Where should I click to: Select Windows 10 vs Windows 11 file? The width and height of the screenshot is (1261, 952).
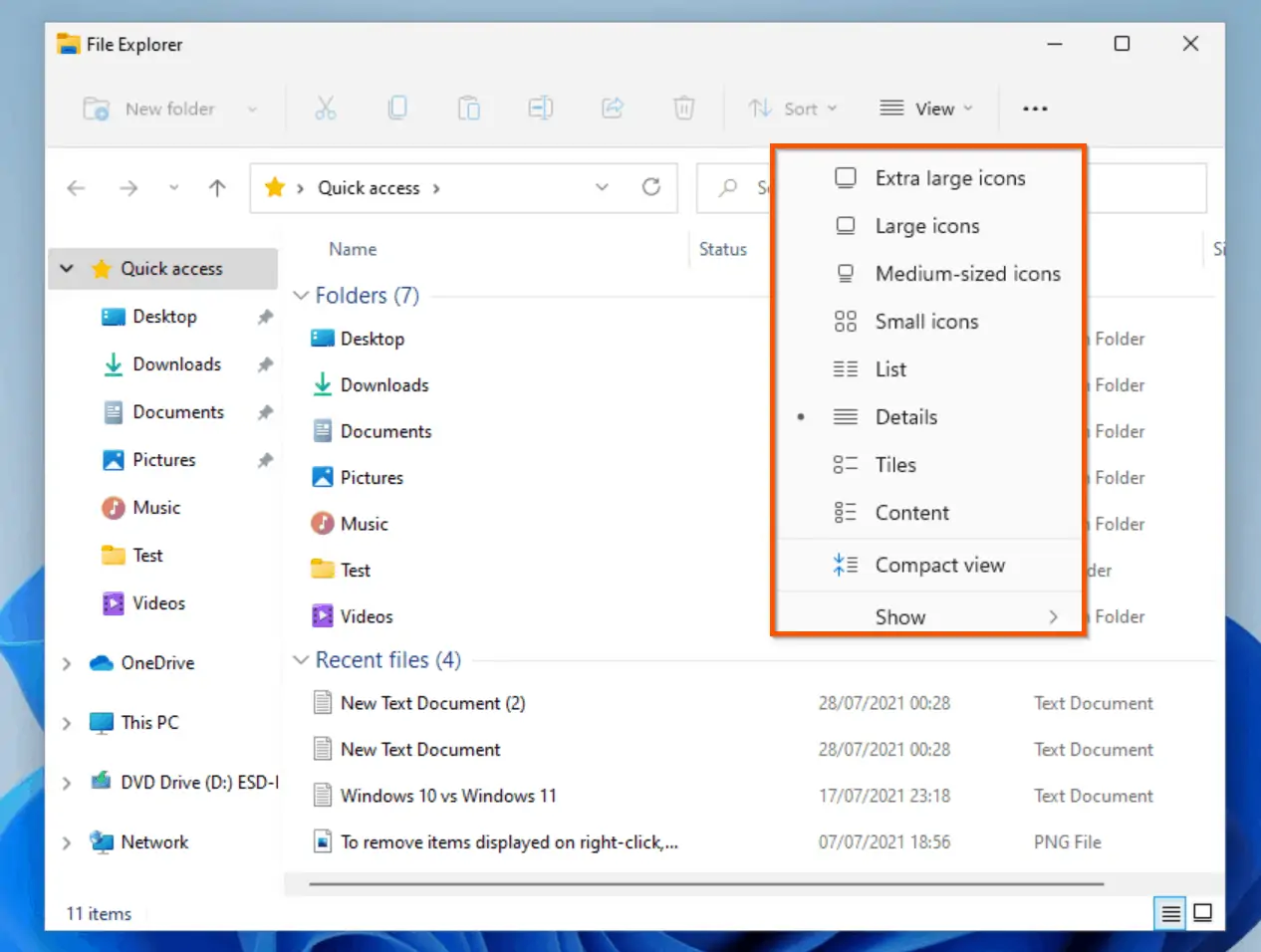[448, 796]
